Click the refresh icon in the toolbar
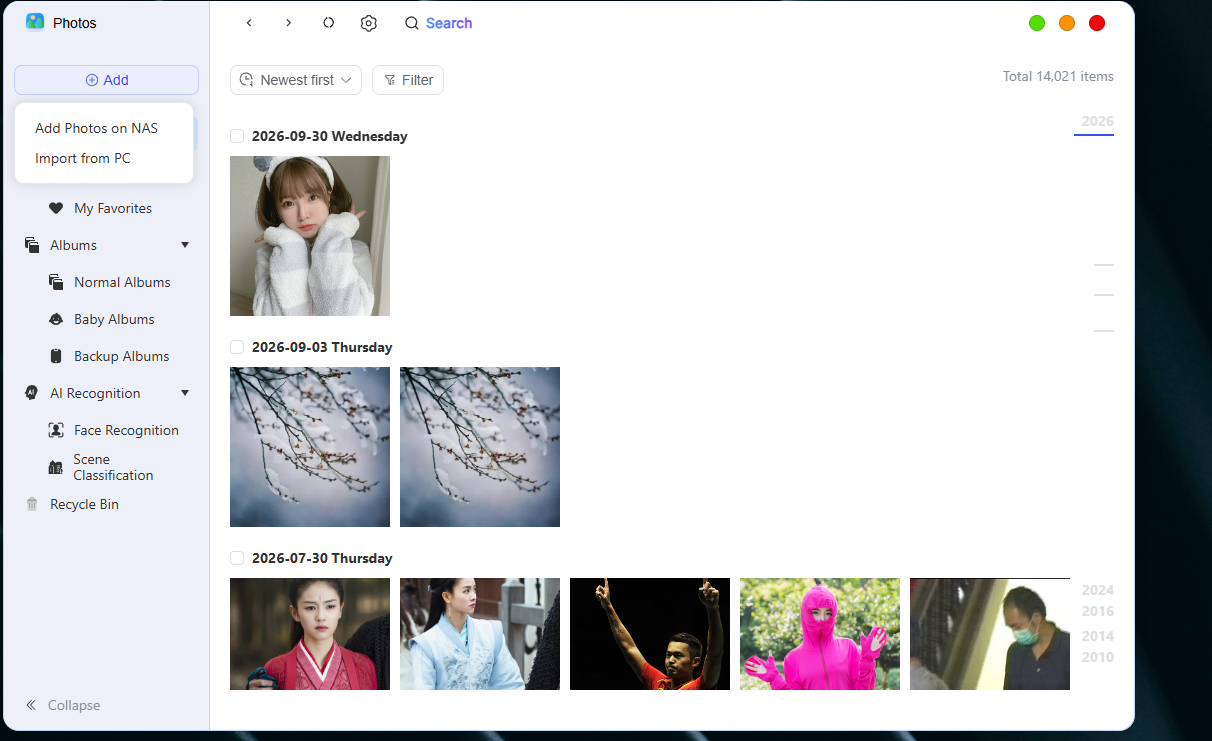The height and width of the screenshot is (741, 1212). pos(328,23)
